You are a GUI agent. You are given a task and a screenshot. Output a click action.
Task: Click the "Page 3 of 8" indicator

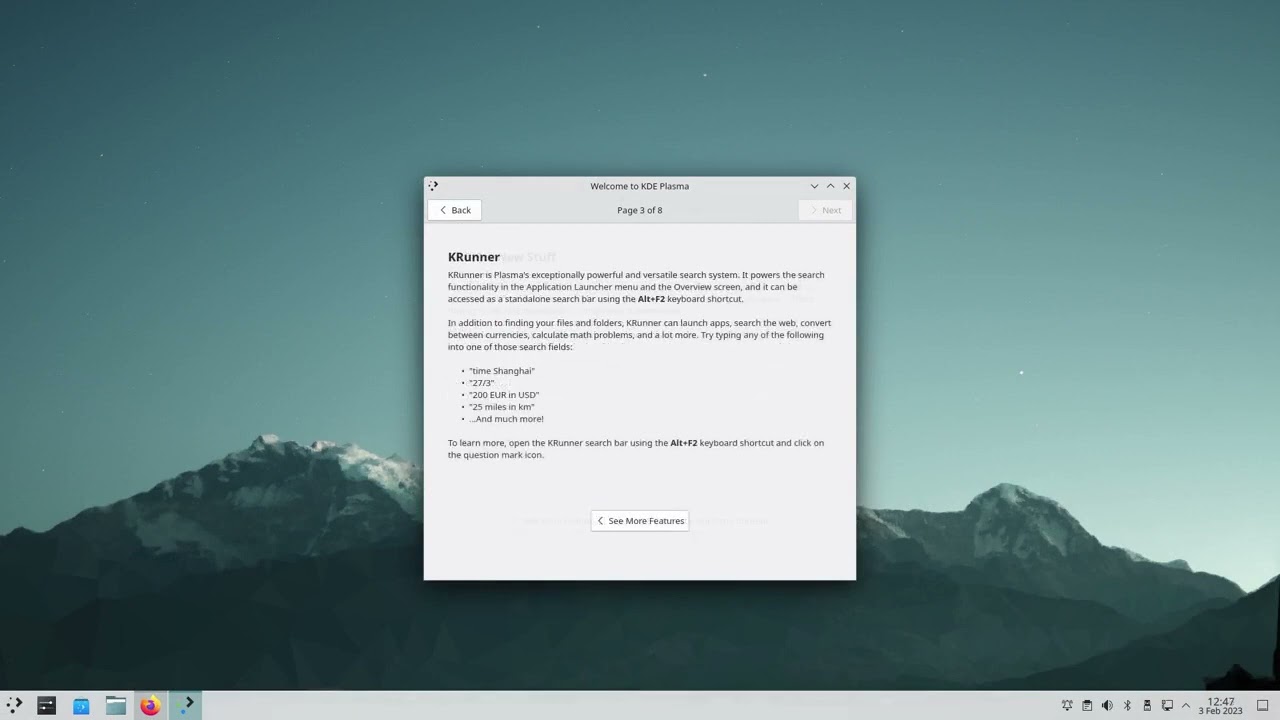[640, 210]
